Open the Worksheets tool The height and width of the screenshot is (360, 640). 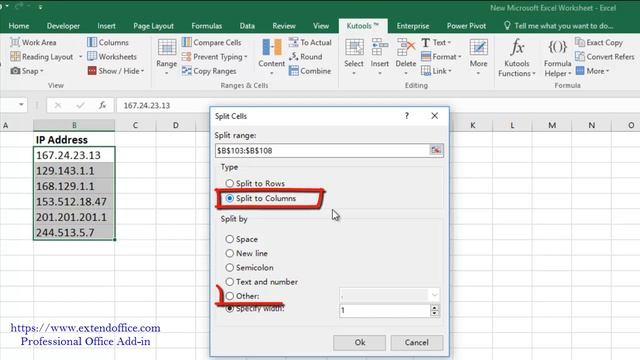(x=112, y=57)
